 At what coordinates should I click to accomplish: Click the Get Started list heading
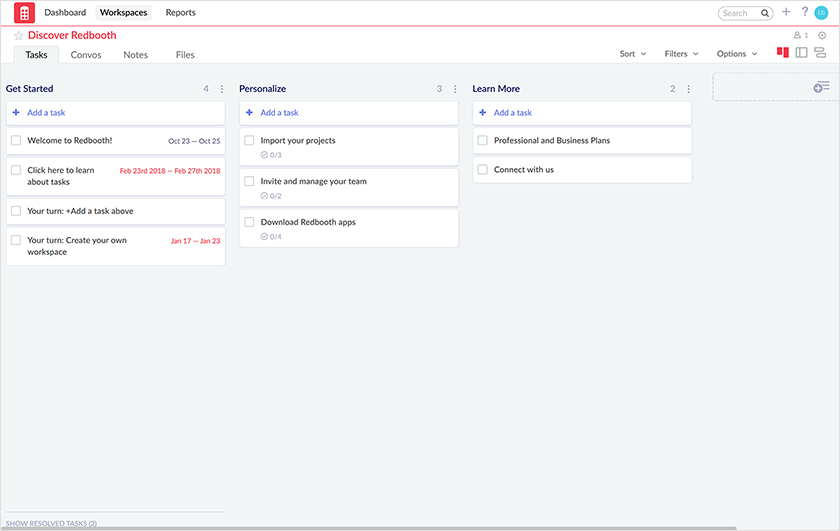[x=29, y=89]
